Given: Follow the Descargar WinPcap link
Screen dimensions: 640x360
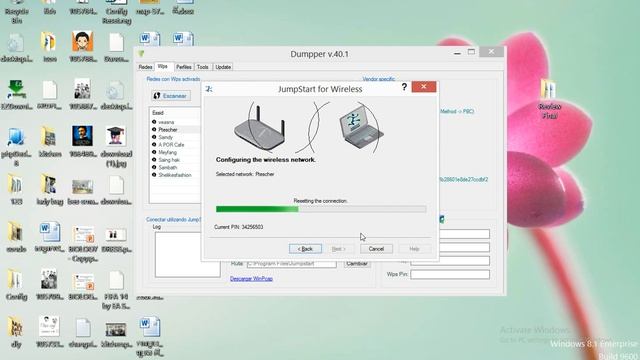Looking at the screenshot, I should pyautogui.click(x=251, y=279).
